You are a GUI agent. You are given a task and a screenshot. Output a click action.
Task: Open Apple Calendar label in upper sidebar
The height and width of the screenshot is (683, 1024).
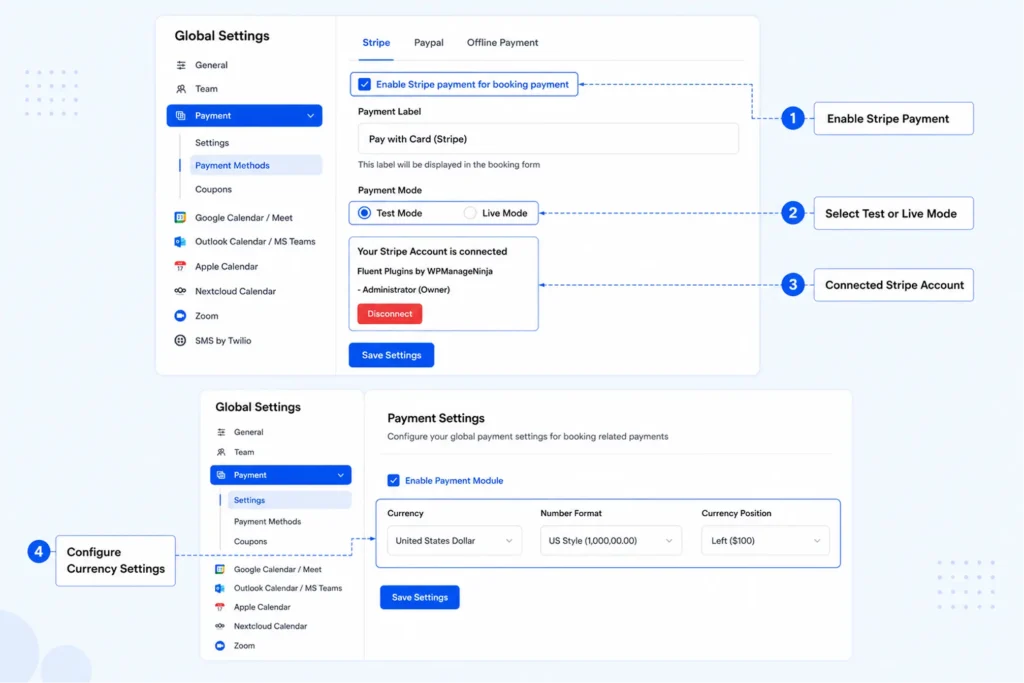[226, 266]
